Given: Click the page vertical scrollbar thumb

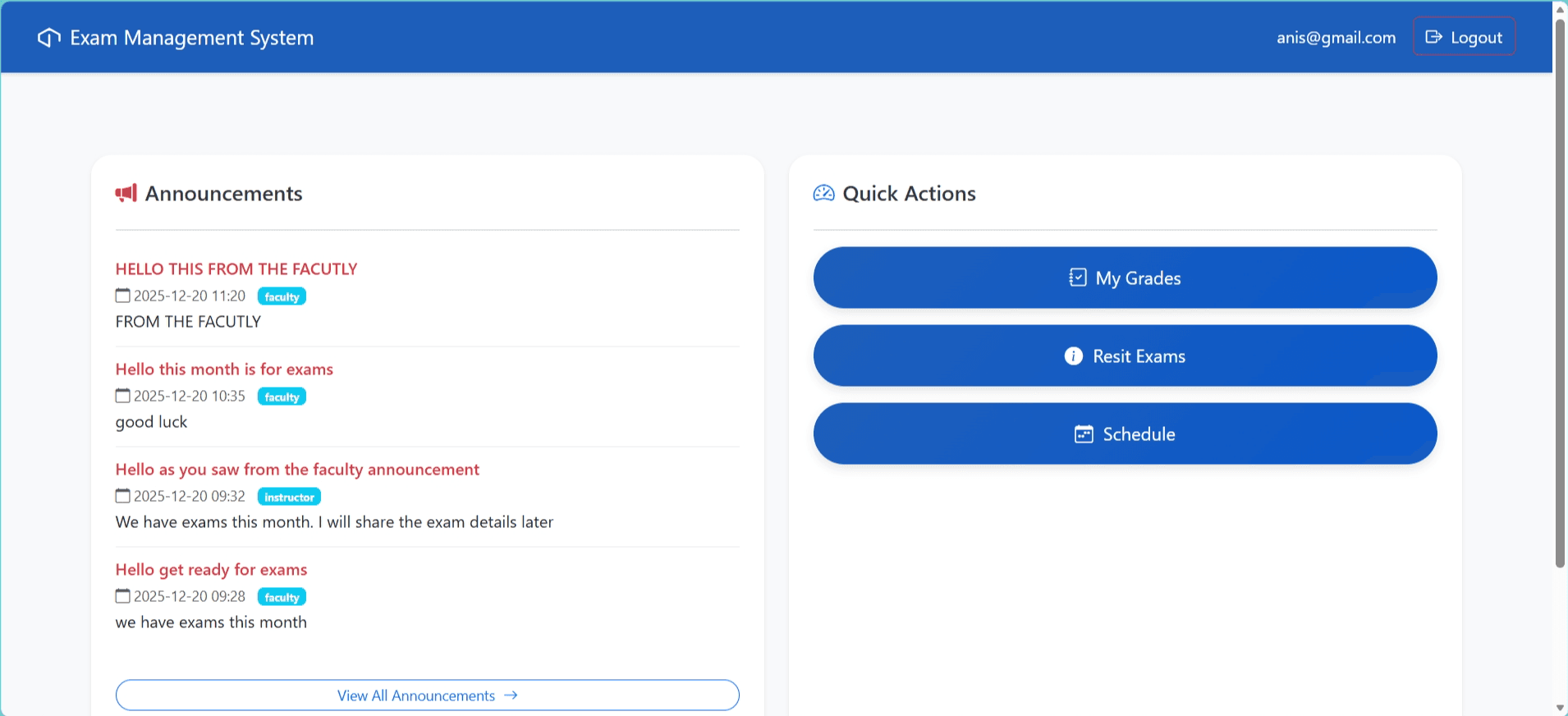Looking at the screenshot, I should click(x=1561, y=293).
